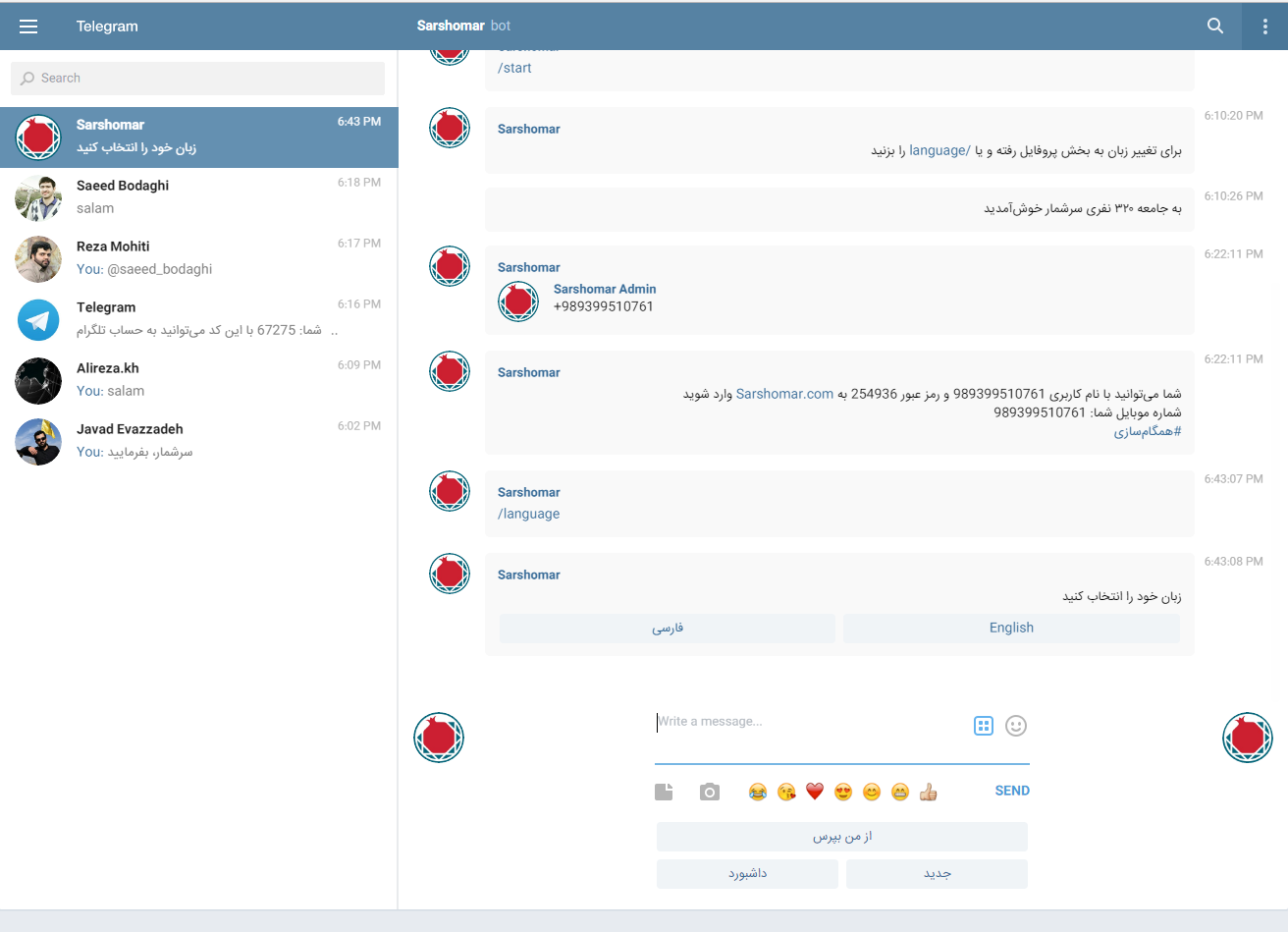Image resolution: width=1288 pixels, height=932 pixels.
Task: Click the thumbs-up emoji shortcut
Action: (928, 791)
